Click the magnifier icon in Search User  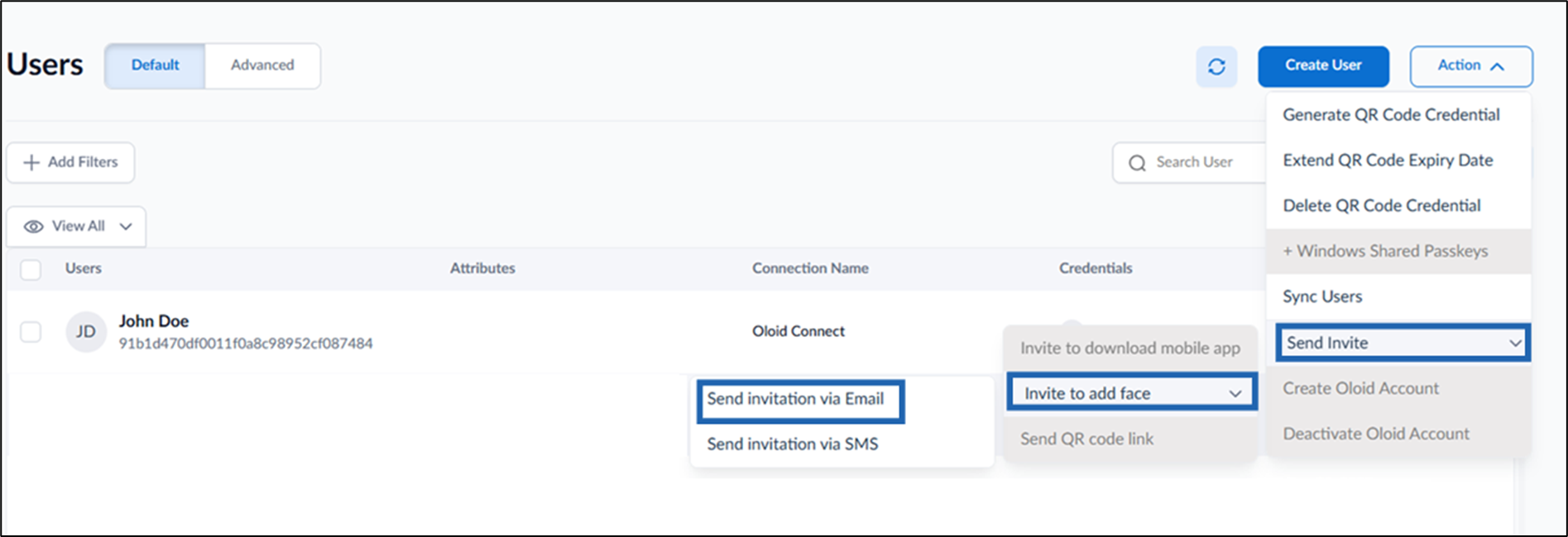[x=1138, y=163]
